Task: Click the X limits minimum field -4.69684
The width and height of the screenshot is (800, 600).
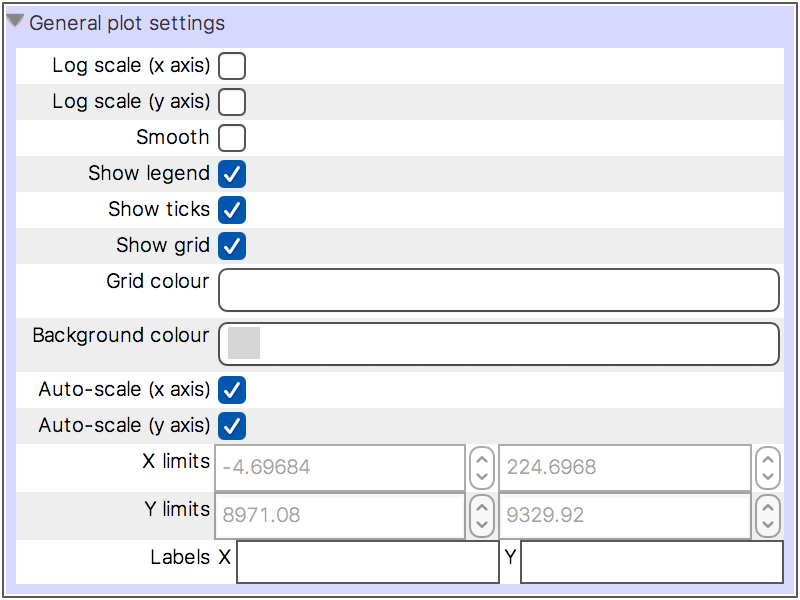Action: click(340, 467)
